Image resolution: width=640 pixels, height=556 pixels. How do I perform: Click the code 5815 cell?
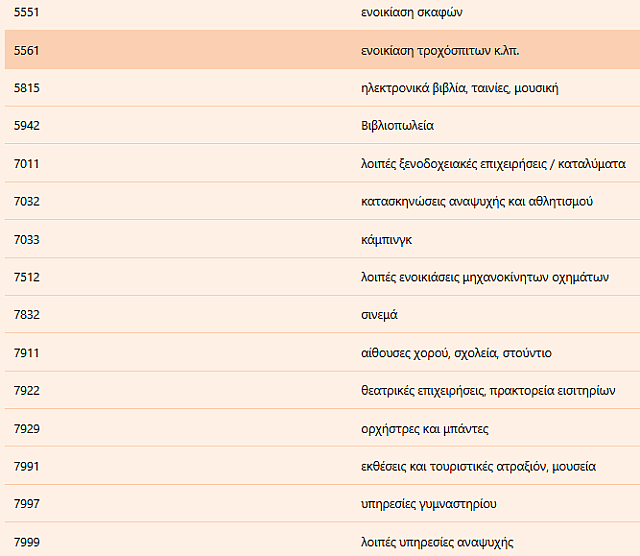tap(27, 88)
